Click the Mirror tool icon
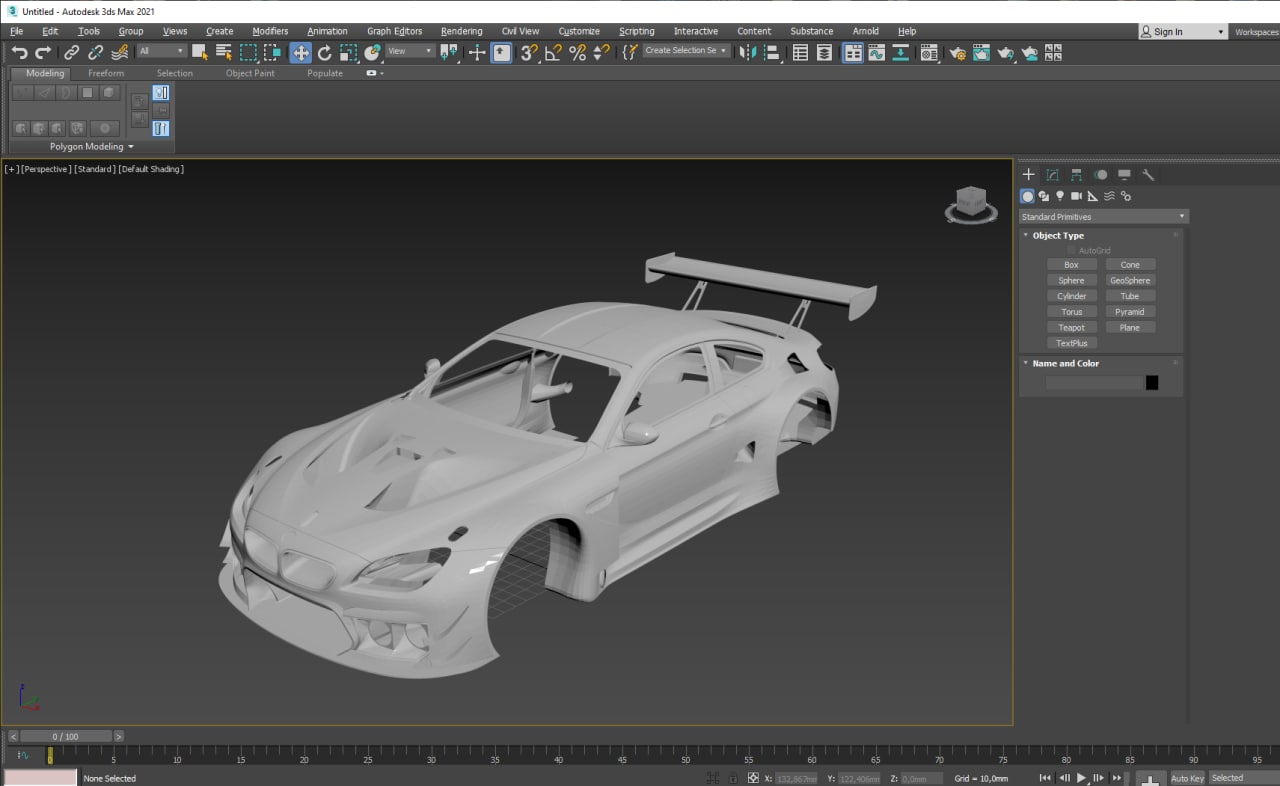The image size is (1280, 786). (748, 52)
